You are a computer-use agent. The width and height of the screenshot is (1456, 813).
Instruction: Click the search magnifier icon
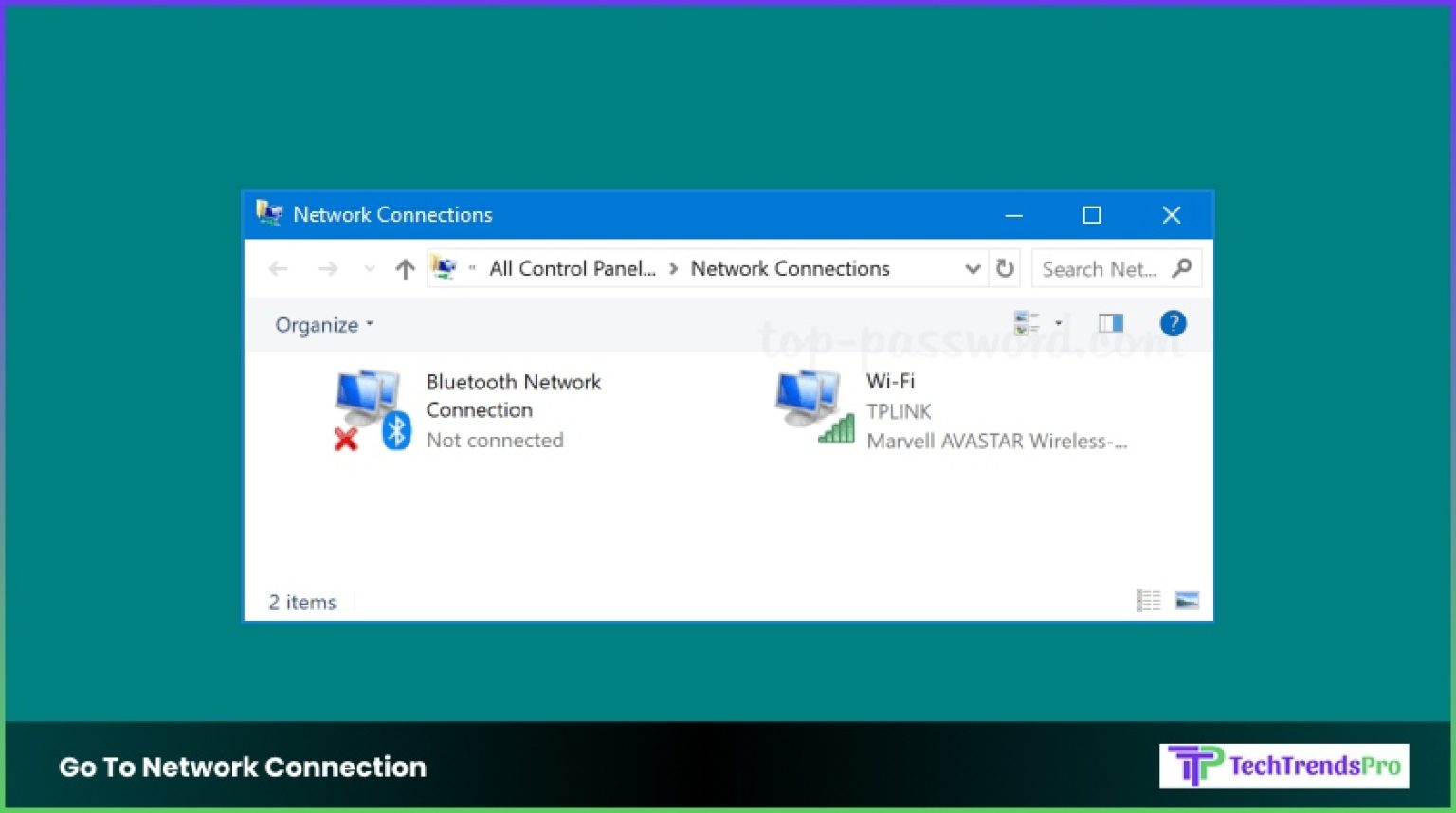[x=1182, y=268]
